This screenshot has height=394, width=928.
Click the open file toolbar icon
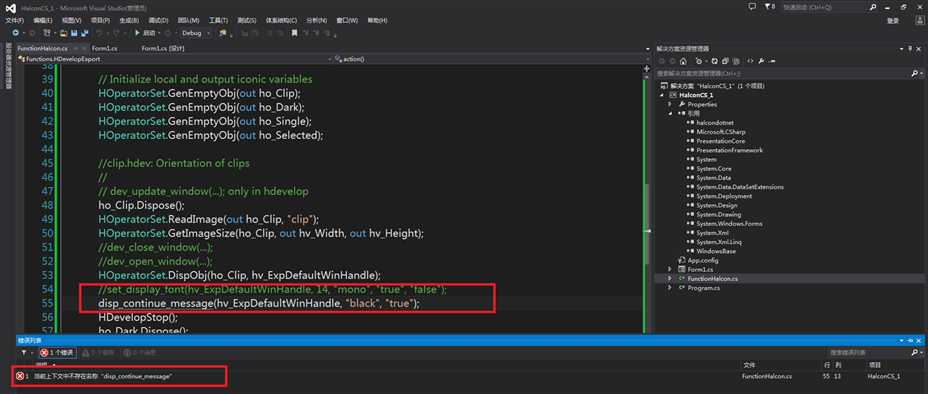[x=63, y=33]
